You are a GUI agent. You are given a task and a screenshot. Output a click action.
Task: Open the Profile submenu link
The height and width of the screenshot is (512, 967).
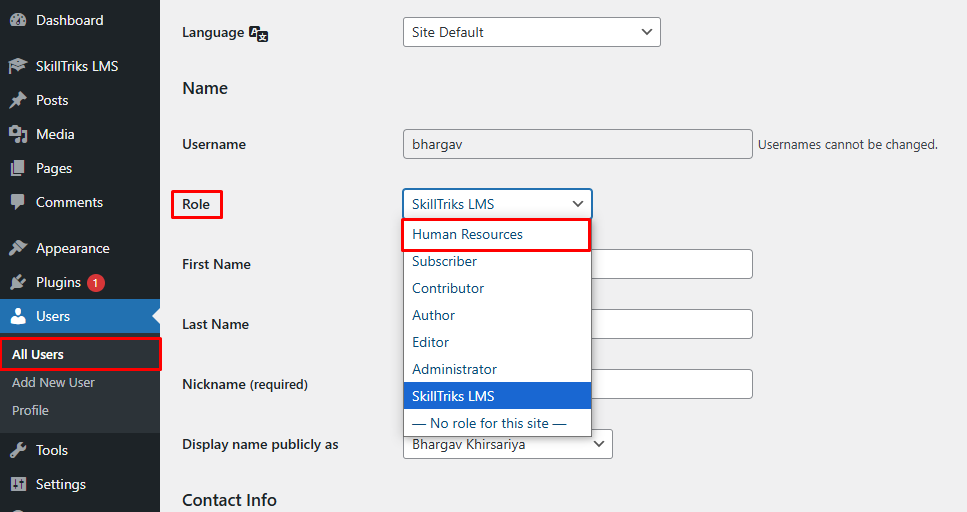tap(30, 410)
